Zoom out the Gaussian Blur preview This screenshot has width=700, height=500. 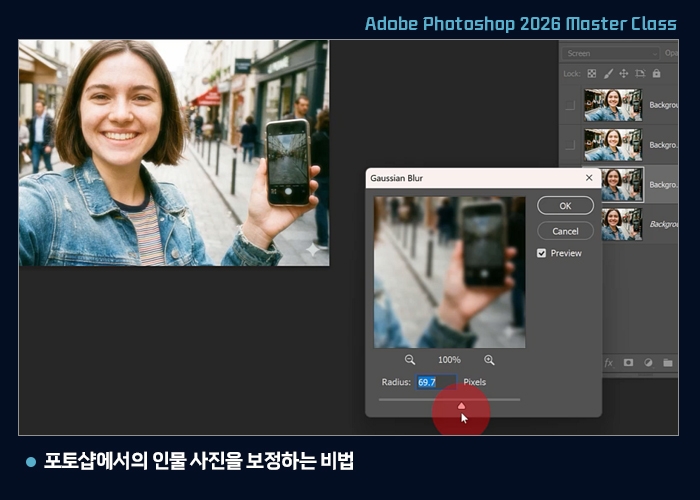coord(410,360)
